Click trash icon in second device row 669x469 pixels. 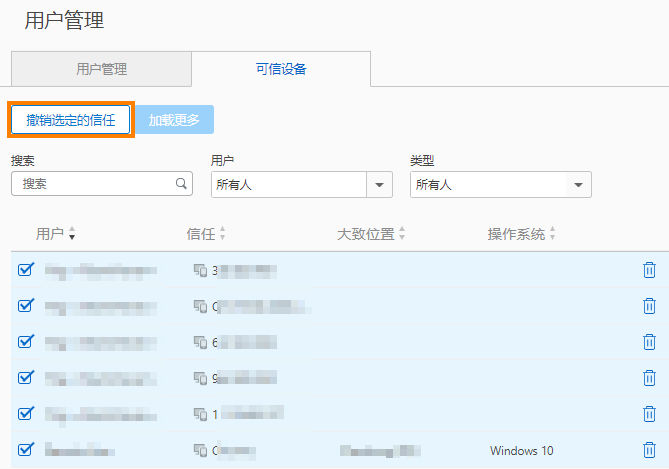(649, 306)
